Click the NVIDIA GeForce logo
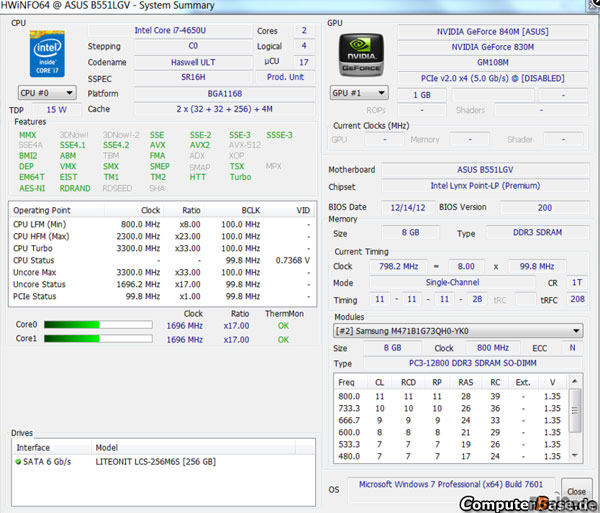 [x=361, y=54]
